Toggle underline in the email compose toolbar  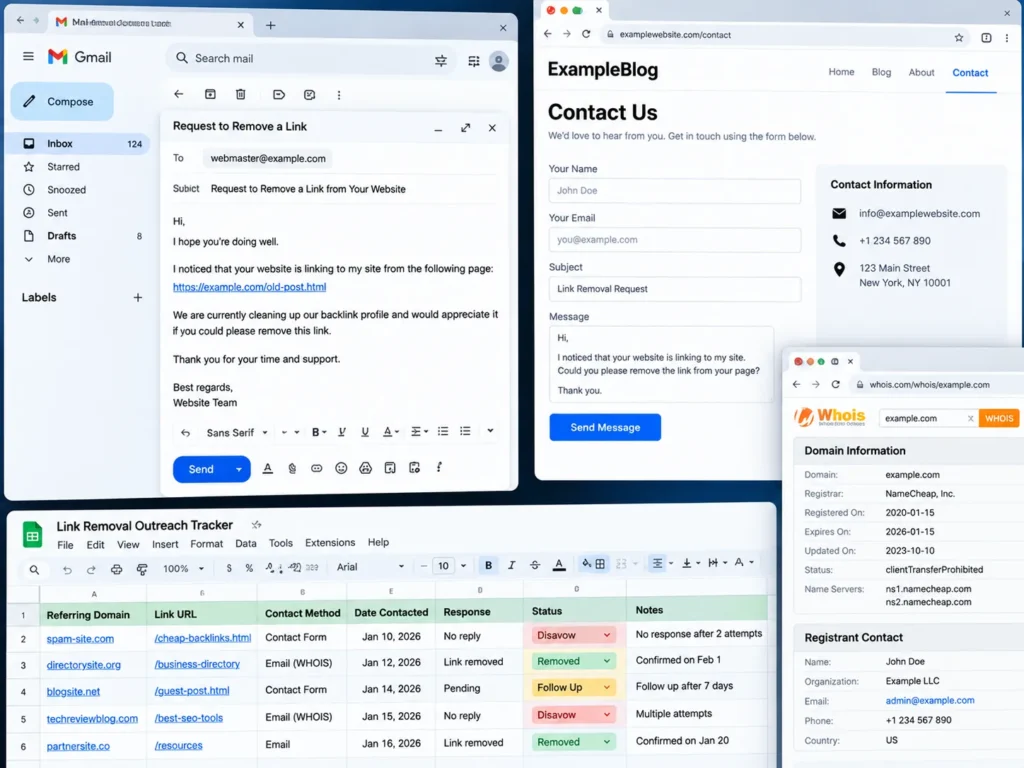pyautogui.click(x=365, y=432)
